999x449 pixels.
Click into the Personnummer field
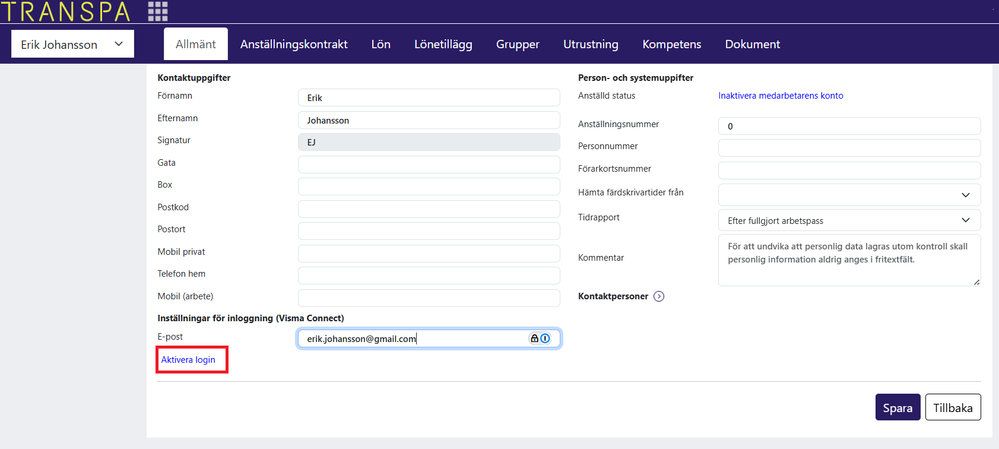click(849, 148)
